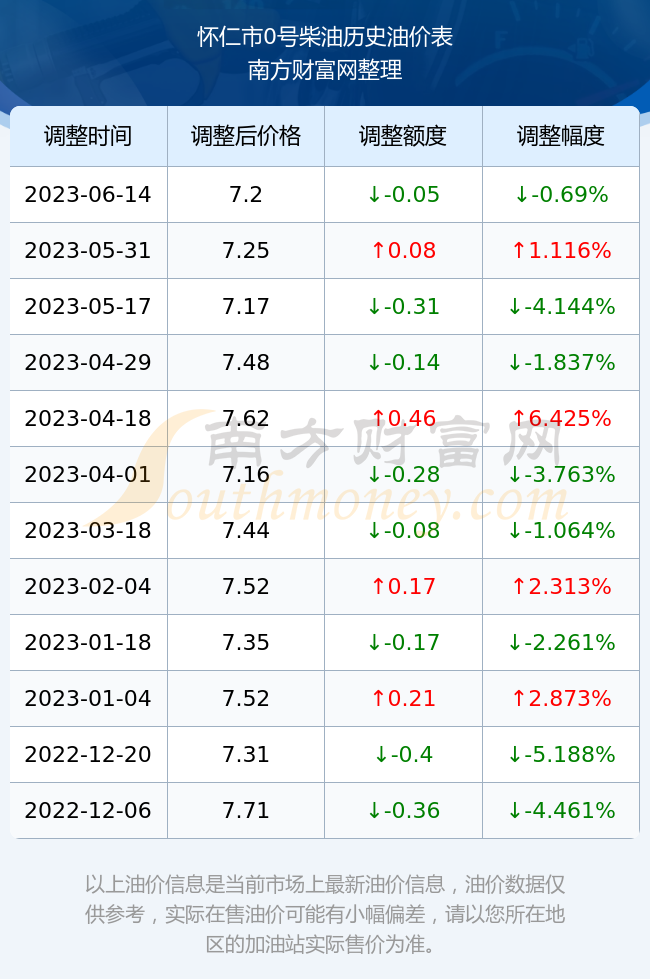Screen dimensions: 650x980
Task: Select the 调整额度 column header
Action: point(403,136)
